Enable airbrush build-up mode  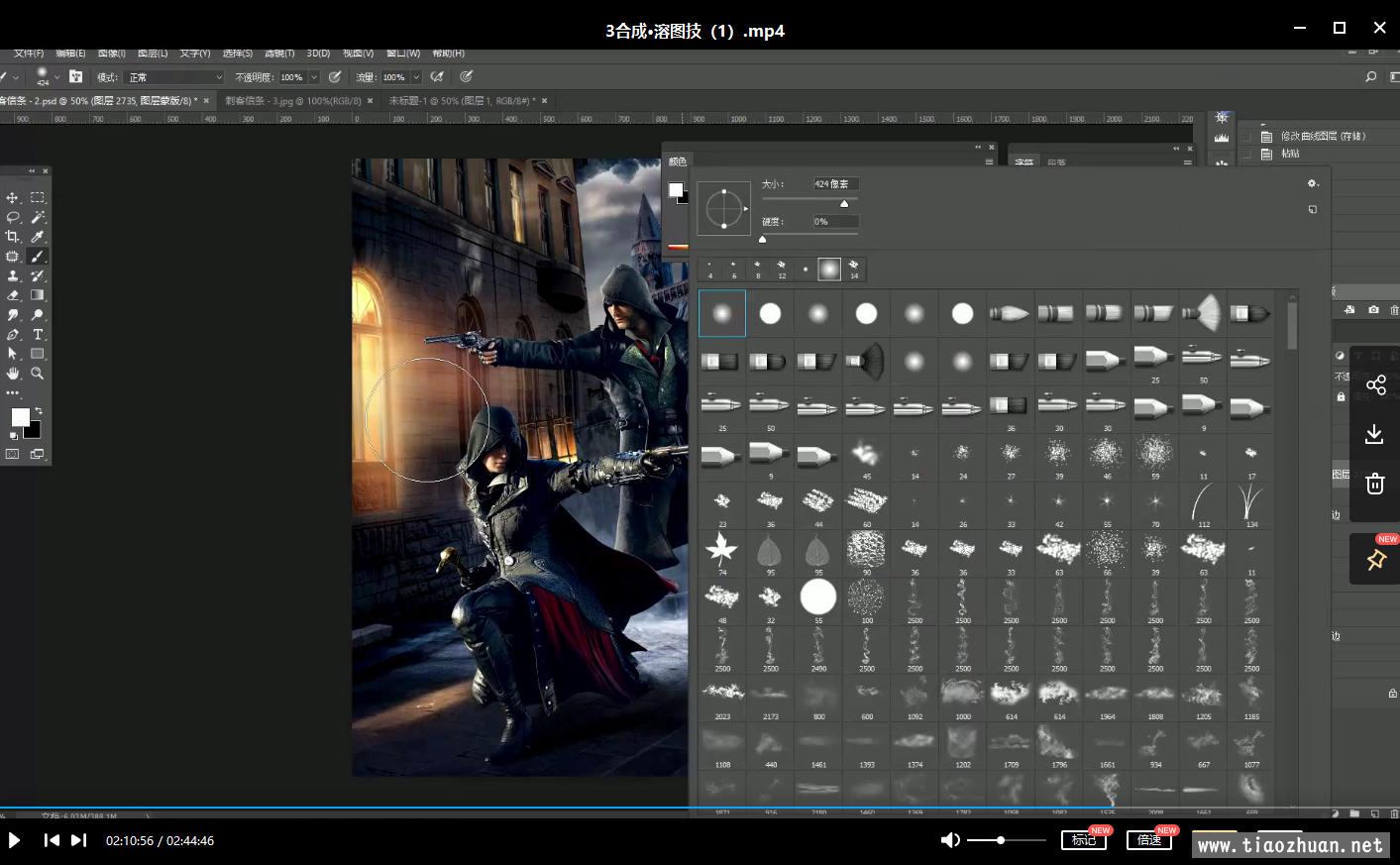pos(437,76)
